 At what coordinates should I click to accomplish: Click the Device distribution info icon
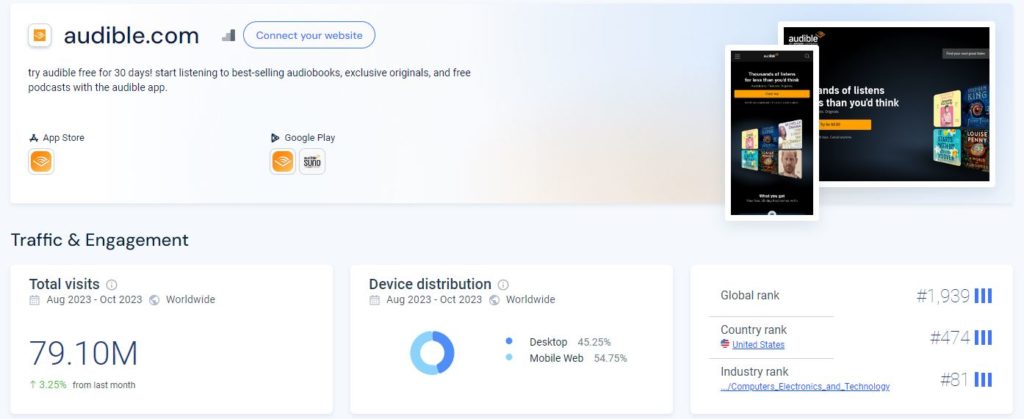click(503, 285)
